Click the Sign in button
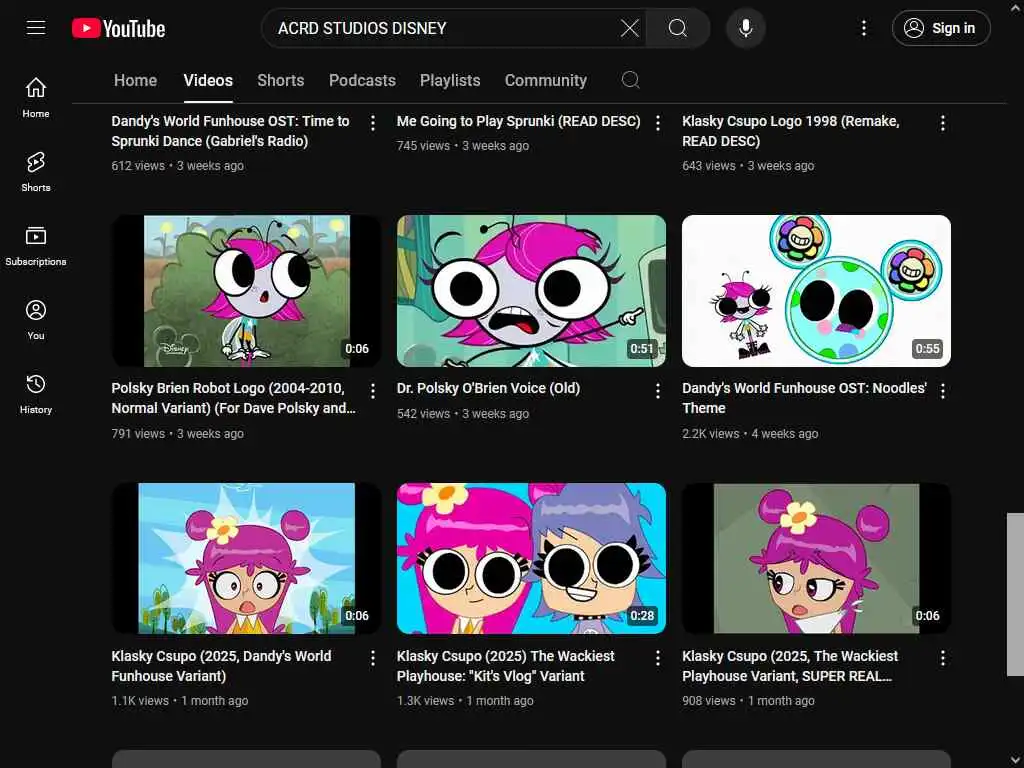The image size is (1024, 768). 941,28
